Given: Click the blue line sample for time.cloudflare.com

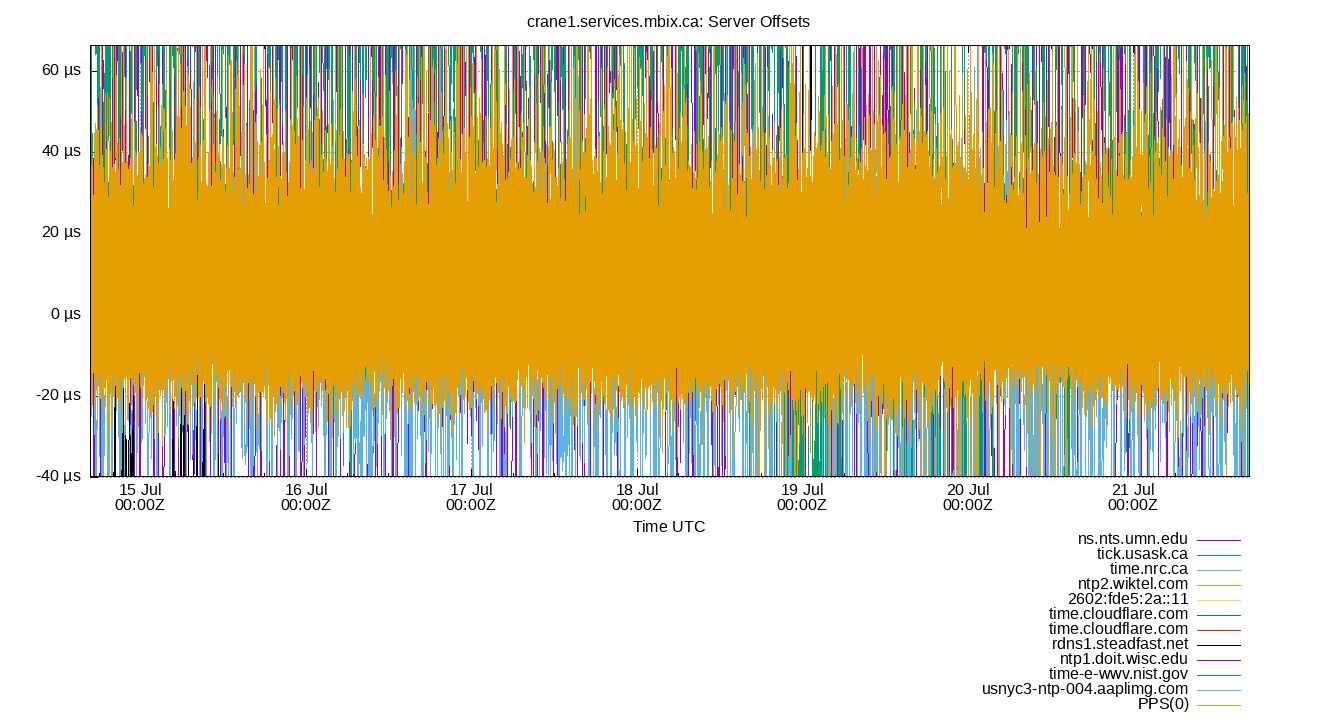Looking at the screenshot, I should pyautogui.click(x=1218, y=615).
